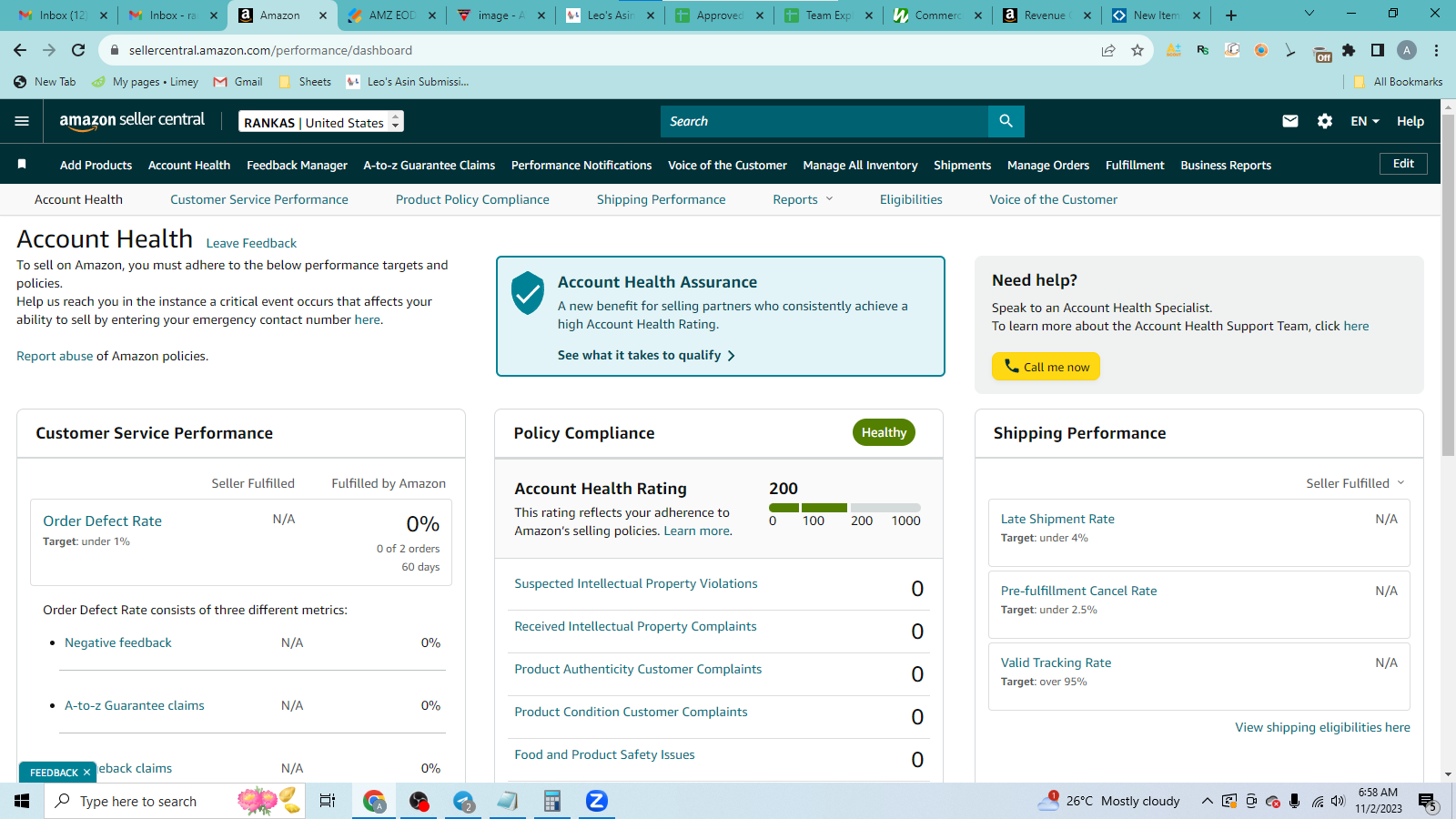Click the bookmark flag icon before Add Products
Image resolution: width=1456 pixels, height=819 pixels.
pyautogui.click(x=22, y=164)
